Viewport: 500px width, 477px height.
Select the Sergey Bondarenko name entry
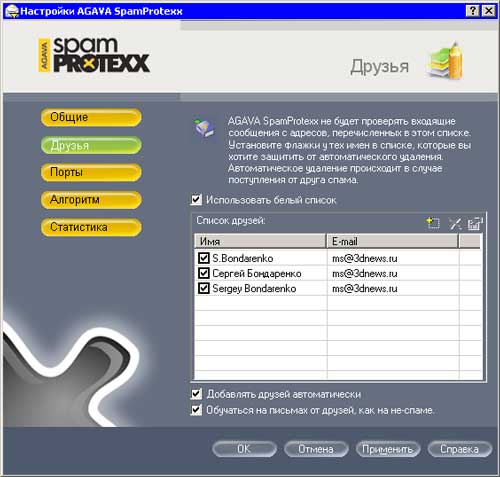coord(254,288)
